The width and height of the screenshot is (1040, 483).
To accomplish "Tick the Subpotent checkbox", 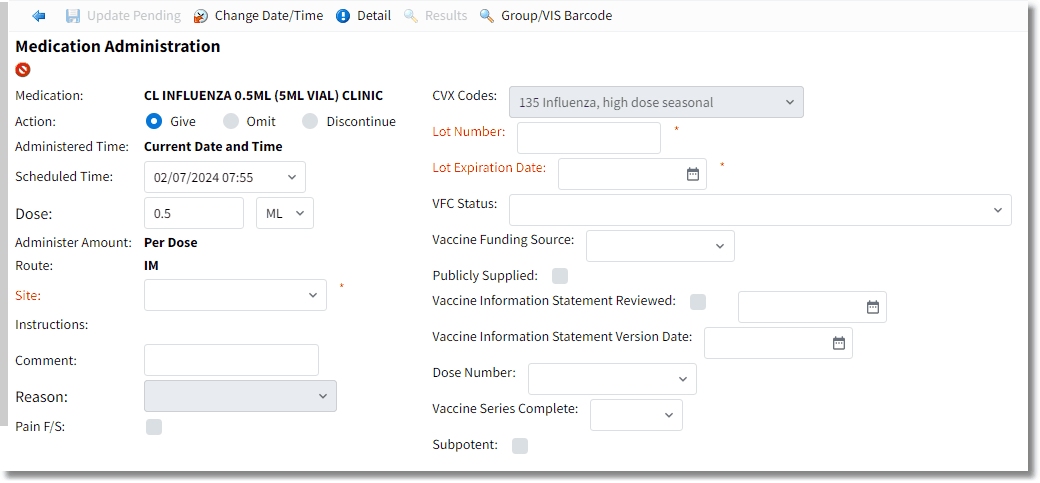I will click(x=520, y=445).
